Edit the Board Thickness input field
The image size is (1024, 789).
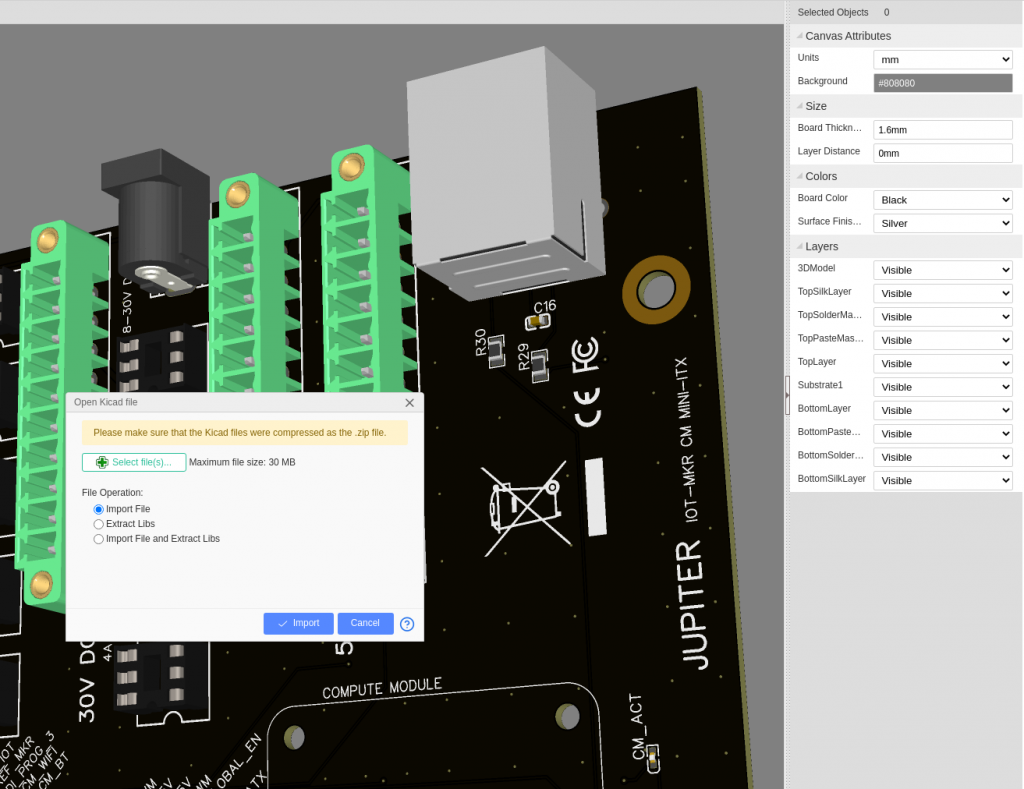pos(942,130)
